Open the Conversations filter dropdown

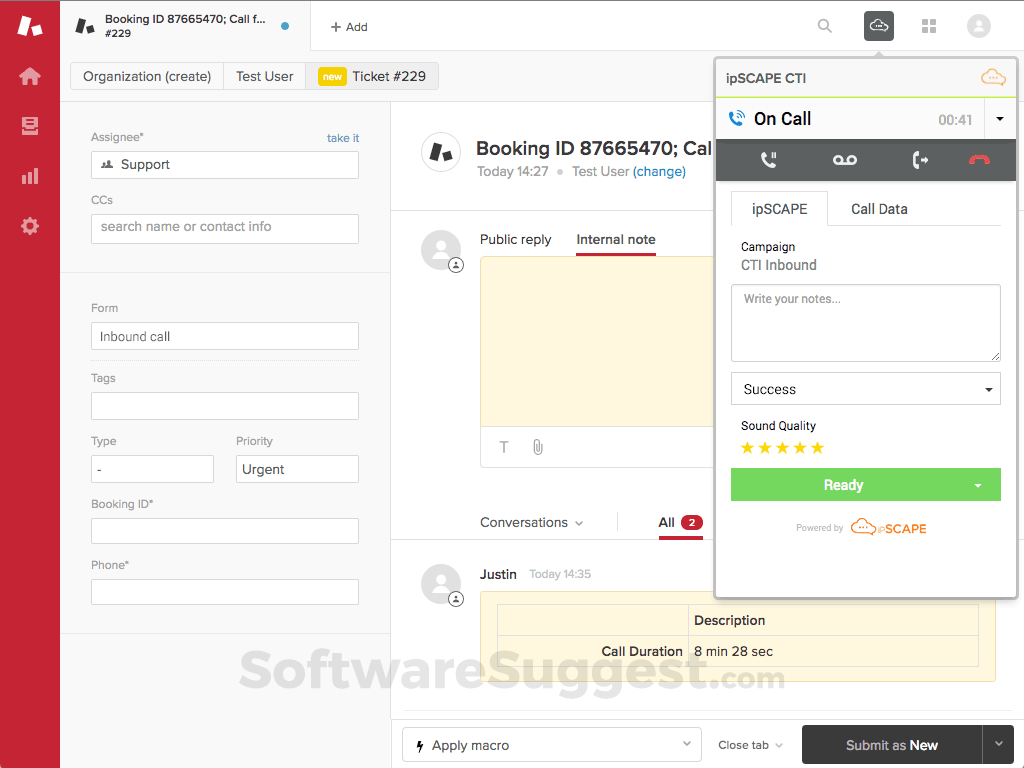click(x=531, y=522)
